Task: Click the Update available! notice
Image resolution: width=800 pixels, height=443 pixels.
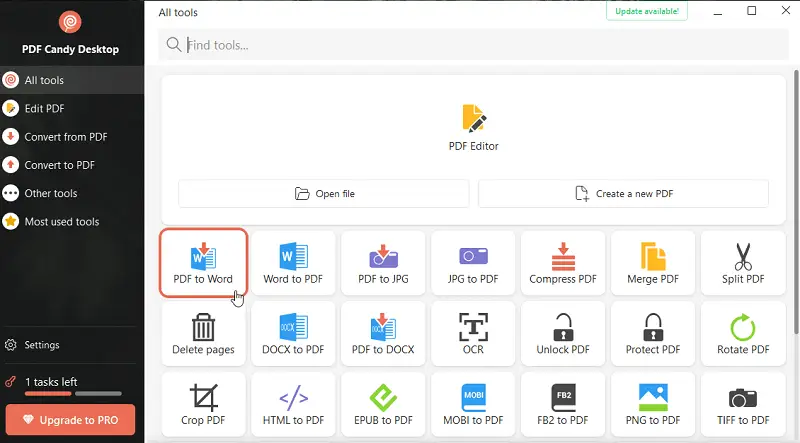Action: (647, 11)
